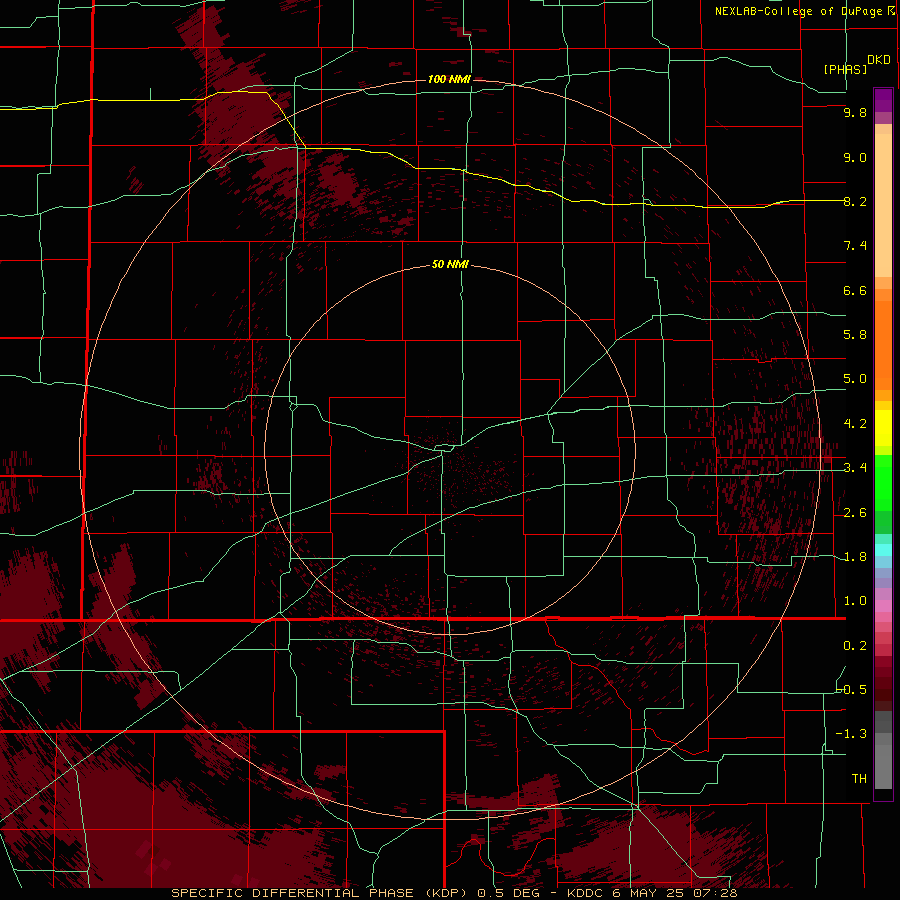The width and height of the screenshot is (900, 900).
Task: Click the 7.4 scale value
Action: pos(855,246)
